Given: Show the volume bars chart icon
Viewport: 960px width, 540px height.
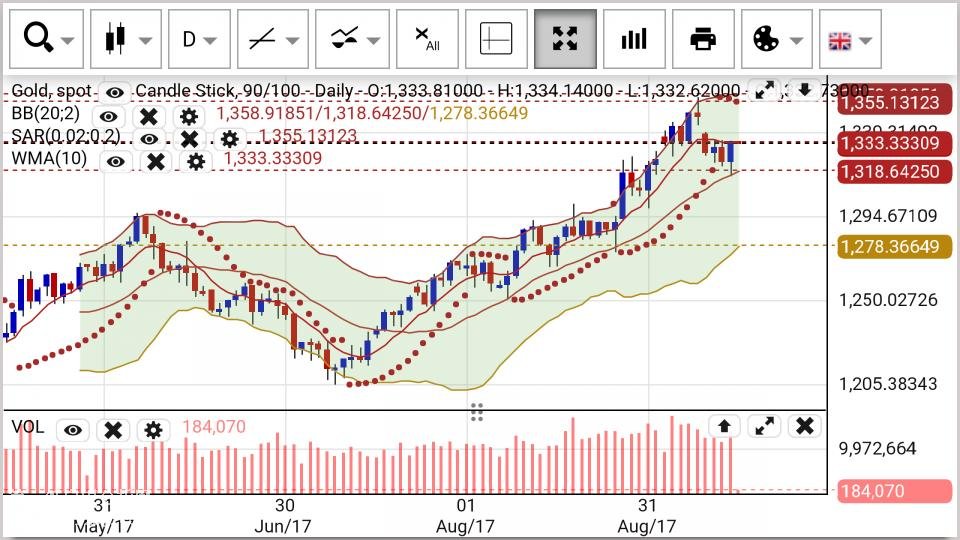Looking at the screenshot, I should (634, 39).
